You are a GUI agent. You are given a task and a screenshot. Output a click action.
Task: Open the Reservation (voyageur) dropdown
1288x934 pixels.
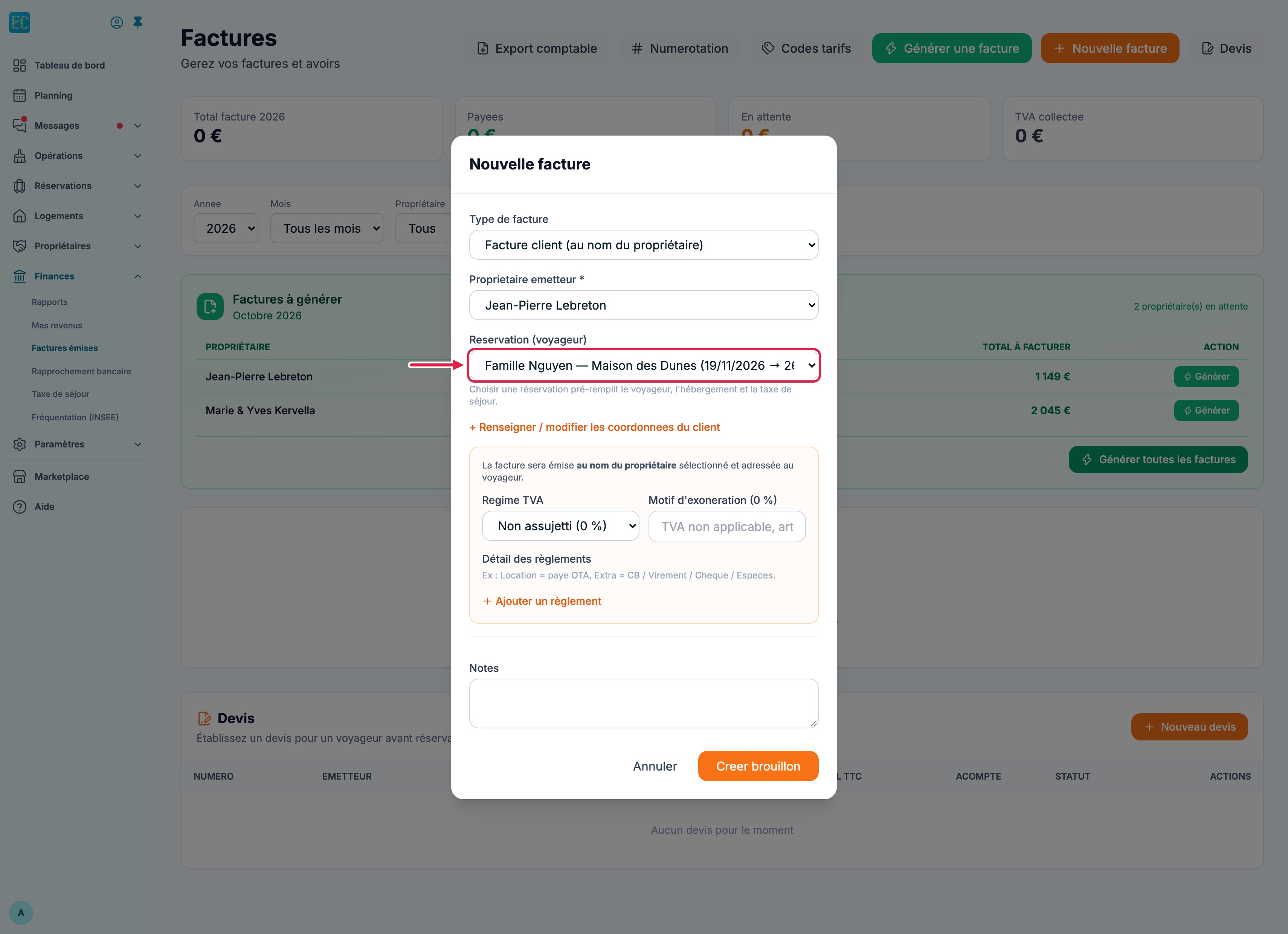[643, 365]
